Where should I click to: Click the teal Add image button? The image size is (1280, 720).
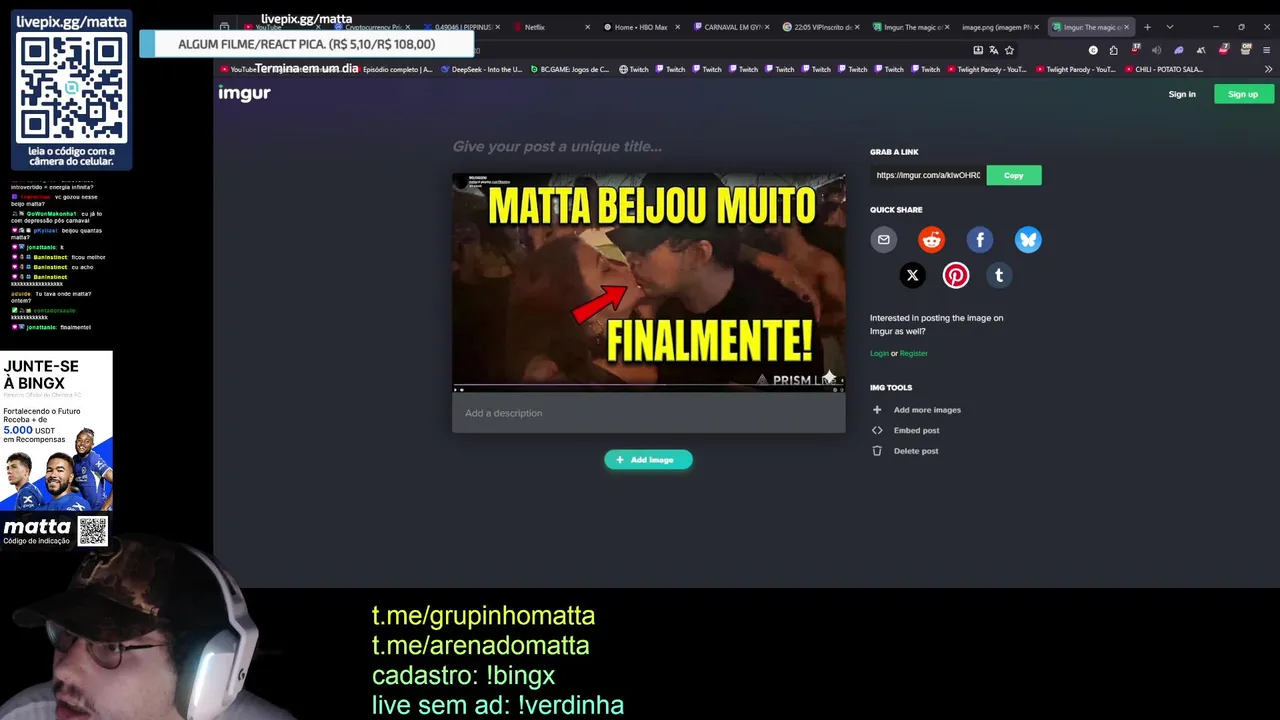click(x=648, y=460)
